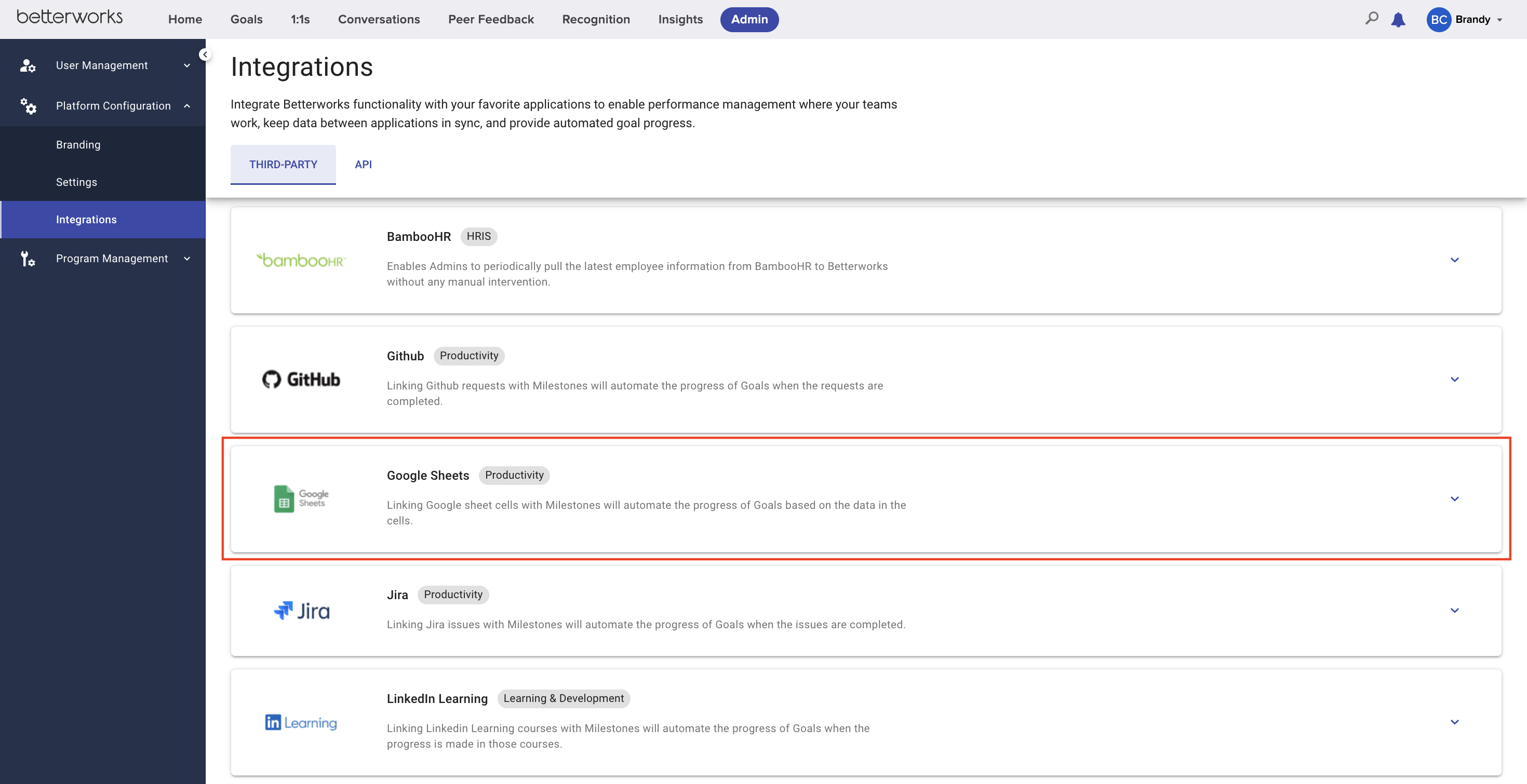
Task: Open the search icon in top bar
Action: [x=1371, y=18]
